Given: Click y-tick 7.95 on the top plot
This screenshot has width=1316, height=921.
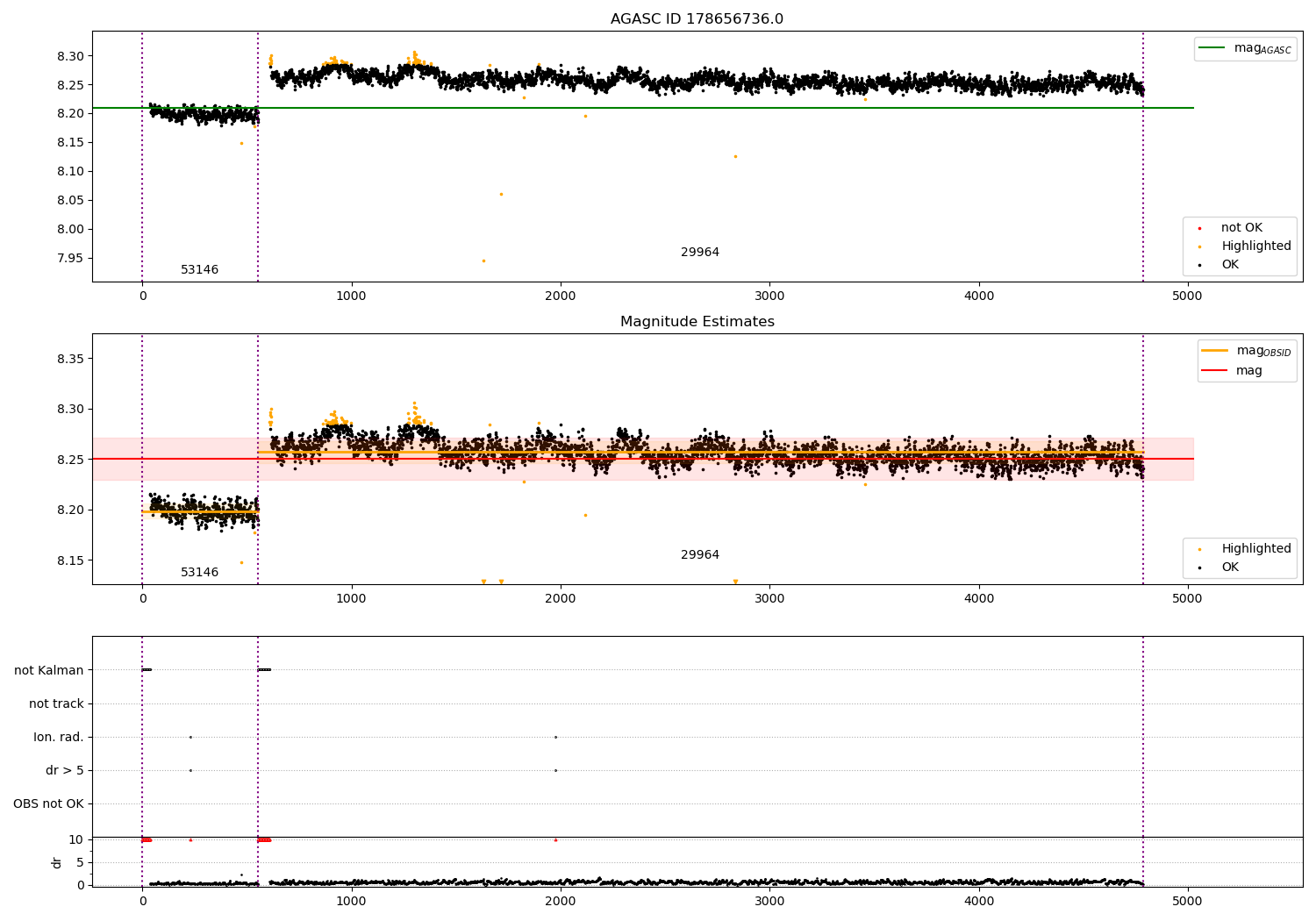Looking at the screenshot, I should pyautogui.click(x=70, y=258).
